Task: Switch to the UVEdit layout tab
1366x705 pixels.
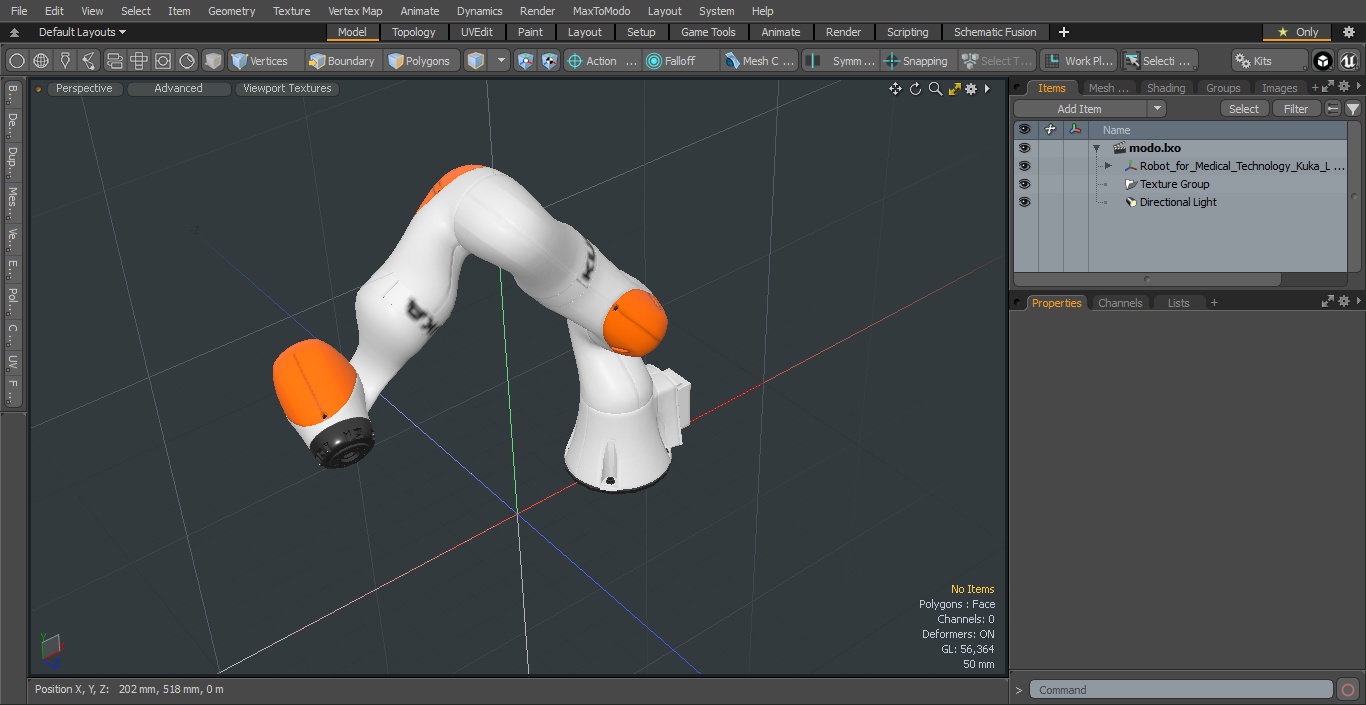Action: pos(477,32)
